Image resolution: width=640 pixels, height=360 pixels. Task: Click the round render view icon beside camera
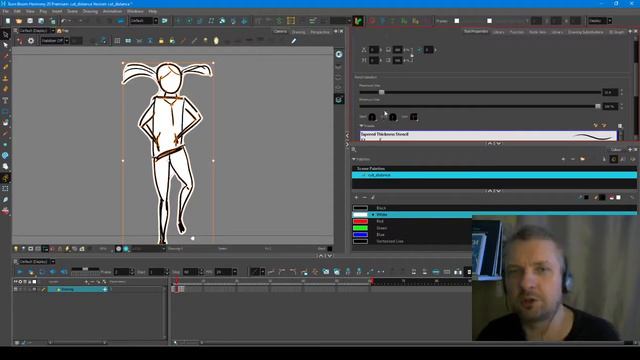(339, 54)
